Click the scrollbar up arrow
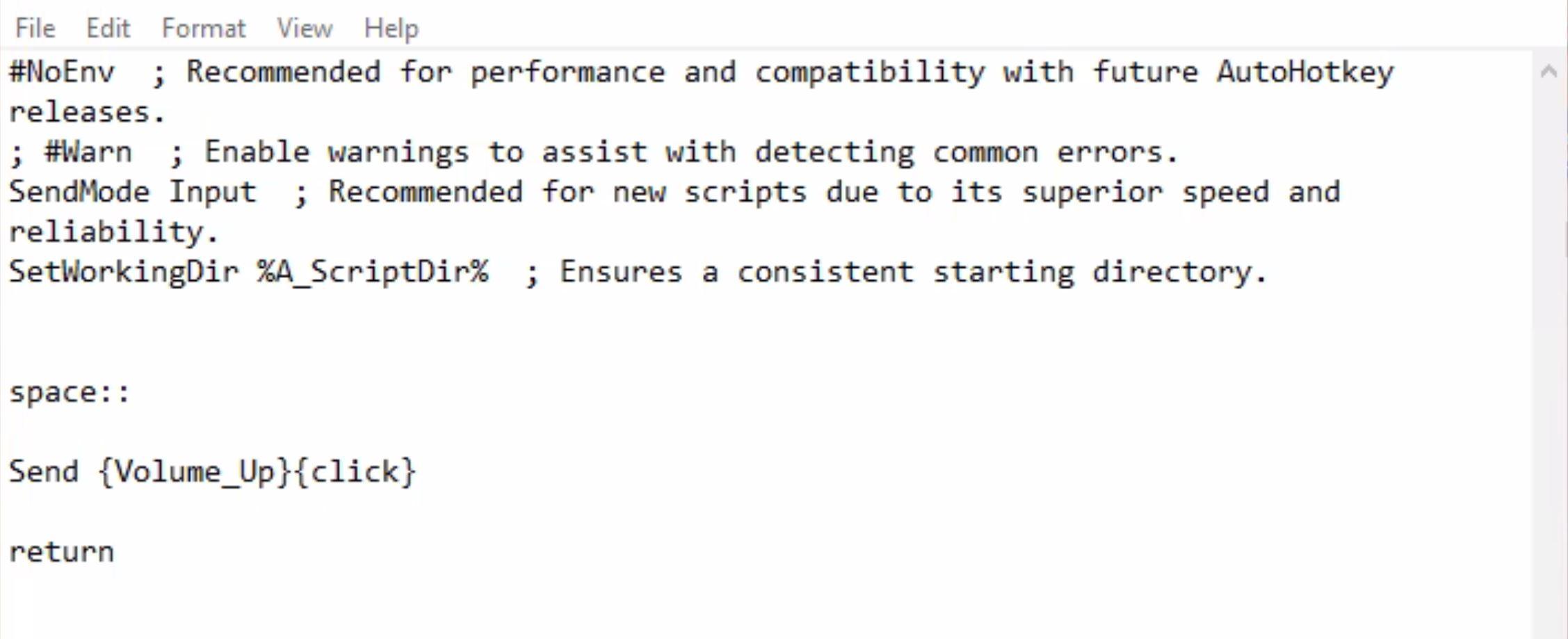 pyautogui.click(x=1549, y=69)
